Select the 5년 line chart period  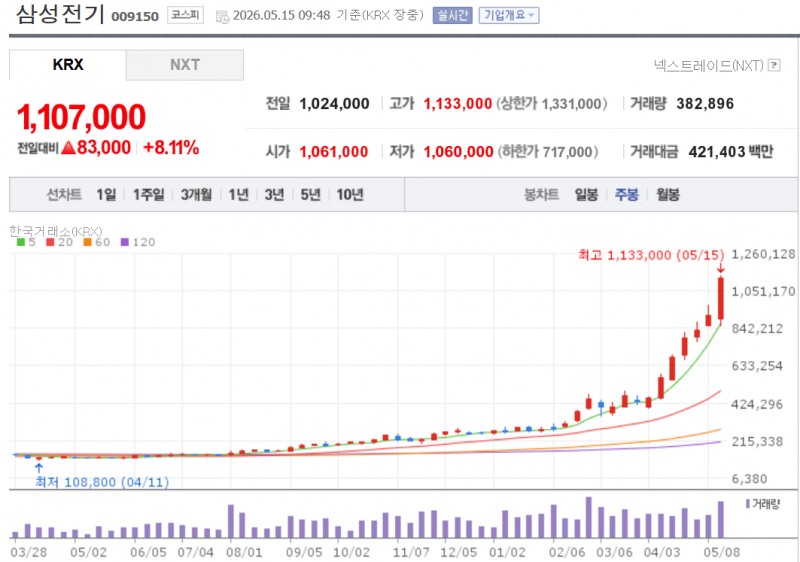[310, 194]
